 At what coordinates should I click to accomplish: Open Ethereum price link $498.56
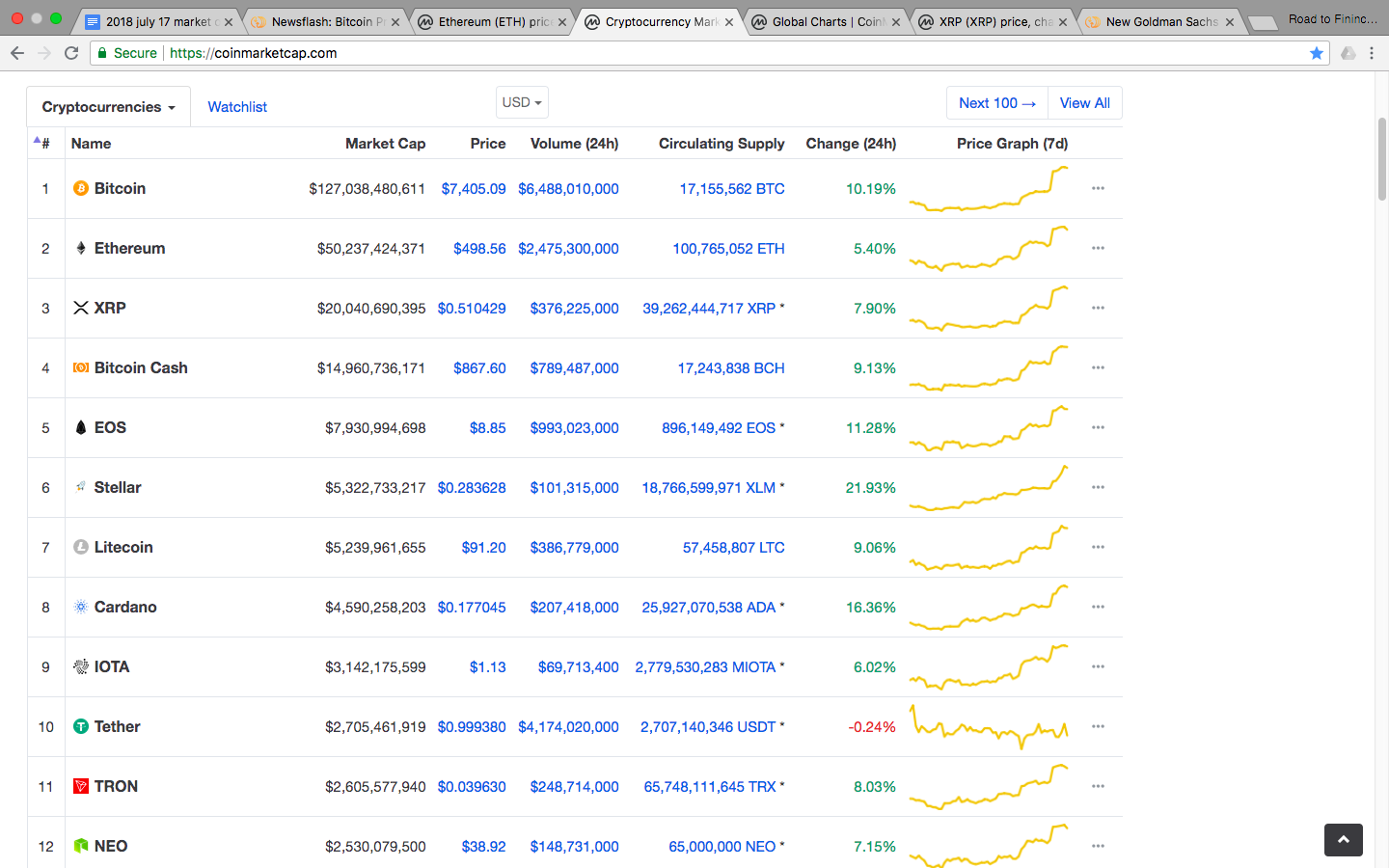[479, 248]
